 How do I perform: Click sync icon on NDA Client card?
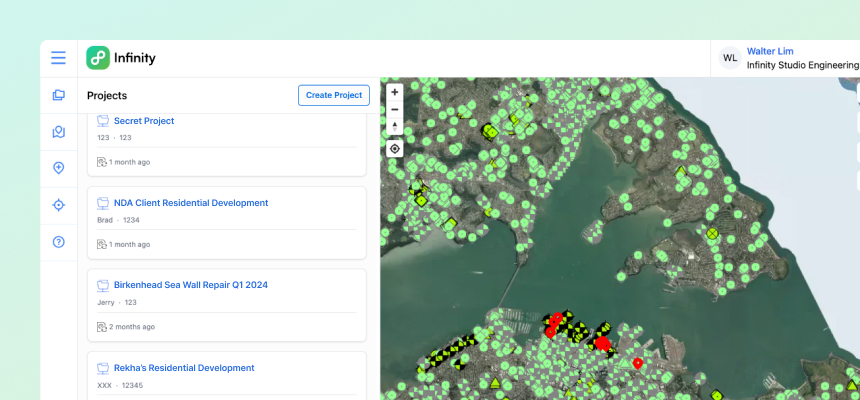pyautogui.click(x=101, y=245)
